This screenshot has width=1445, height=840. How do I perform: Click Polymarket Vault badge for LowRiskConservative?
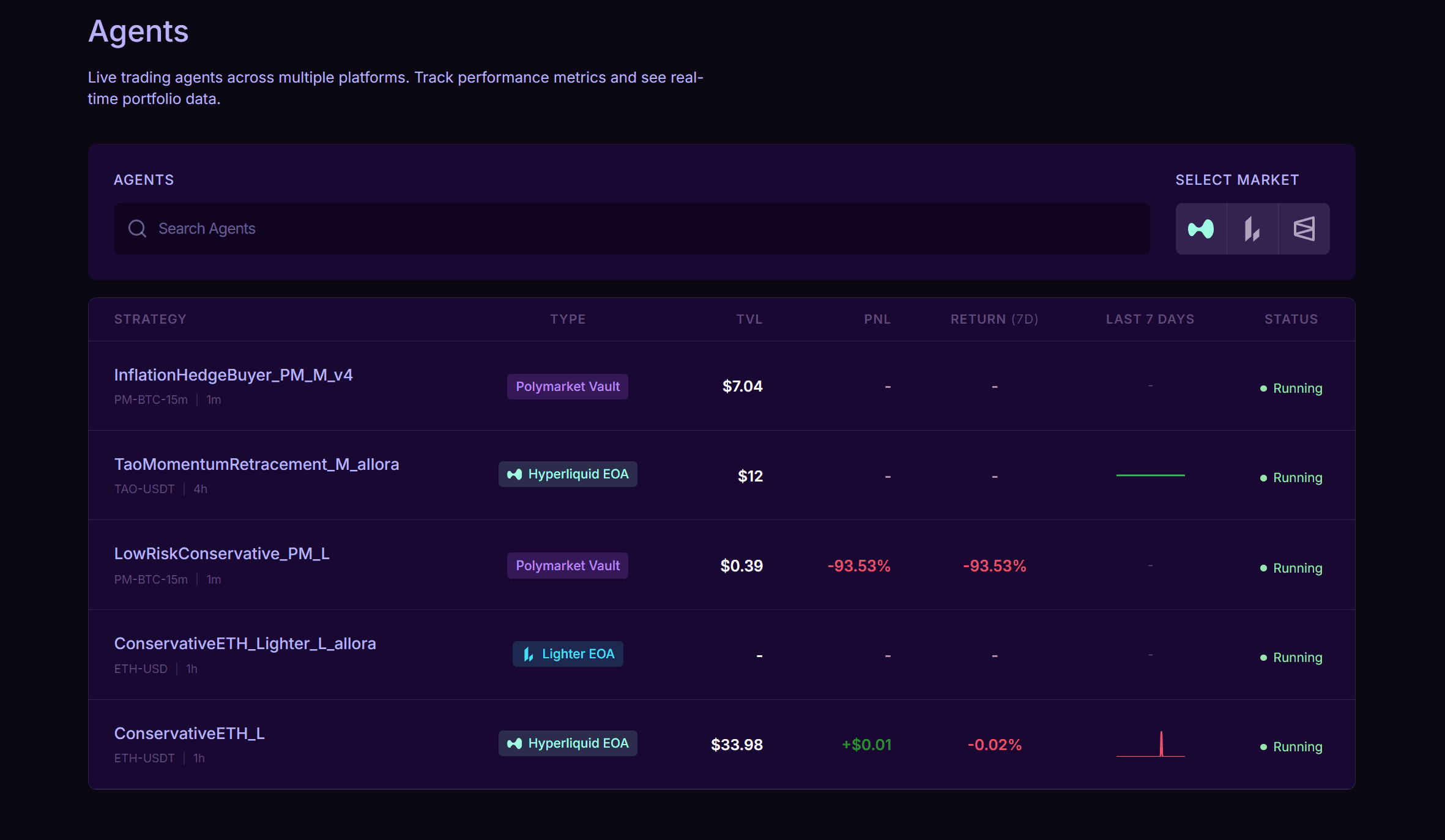tap(567, 566)
